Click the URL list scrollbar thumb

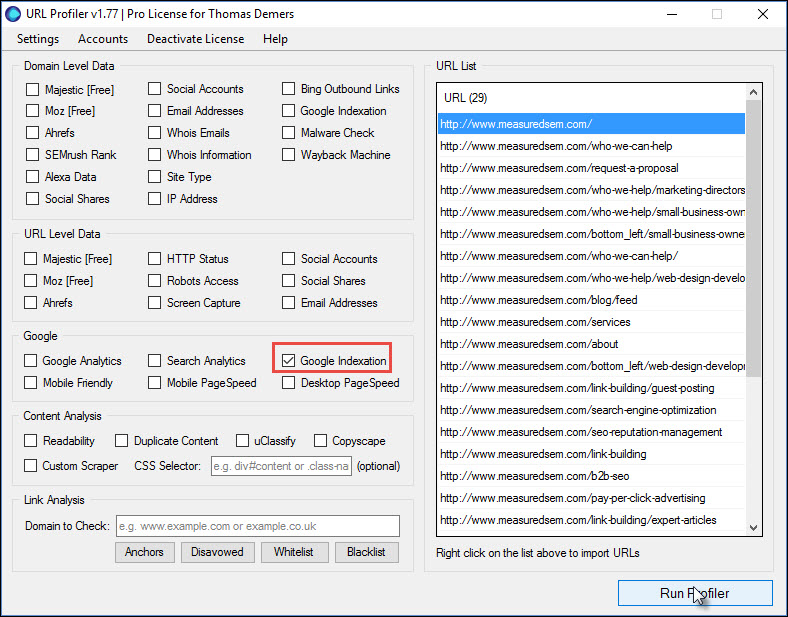coord(753,238)
